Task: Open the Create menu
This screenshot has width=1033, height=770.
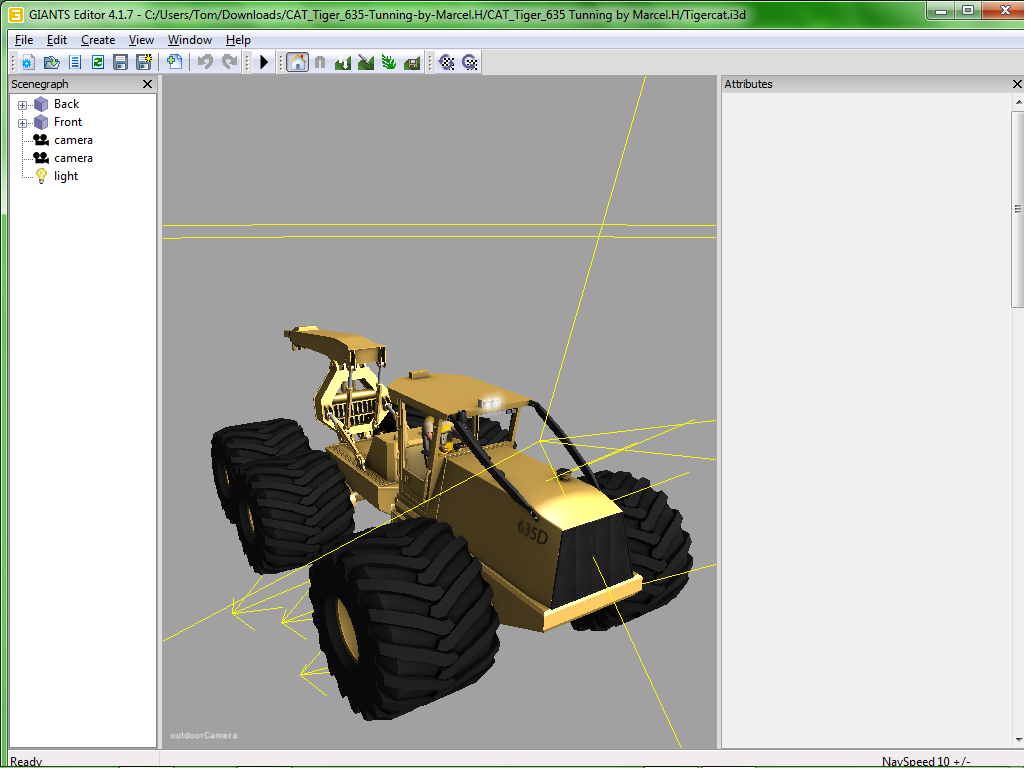Action: [x=98, y=40]
